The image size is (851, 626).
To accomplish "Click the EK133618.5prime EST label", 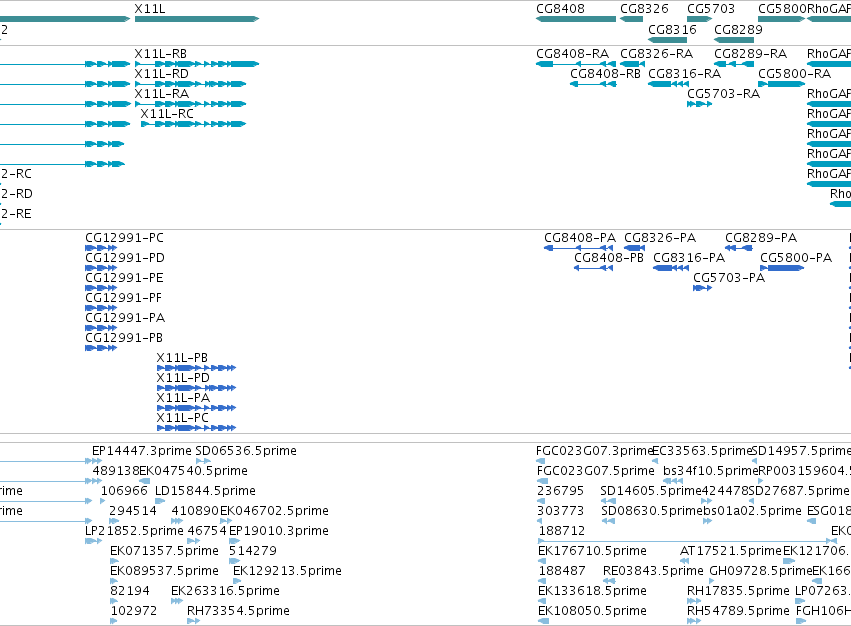I will tap(592, 592).
